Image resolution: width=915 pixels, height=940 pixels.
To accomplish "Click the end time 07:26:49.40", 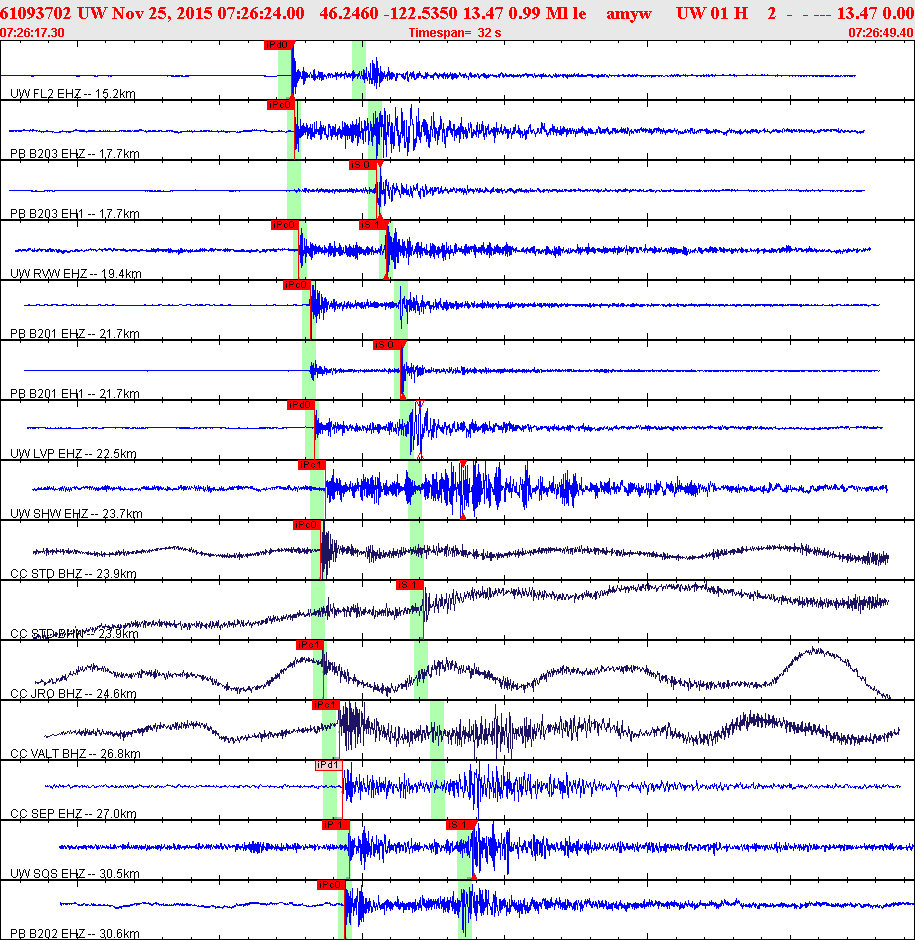I will coord(881,33).
